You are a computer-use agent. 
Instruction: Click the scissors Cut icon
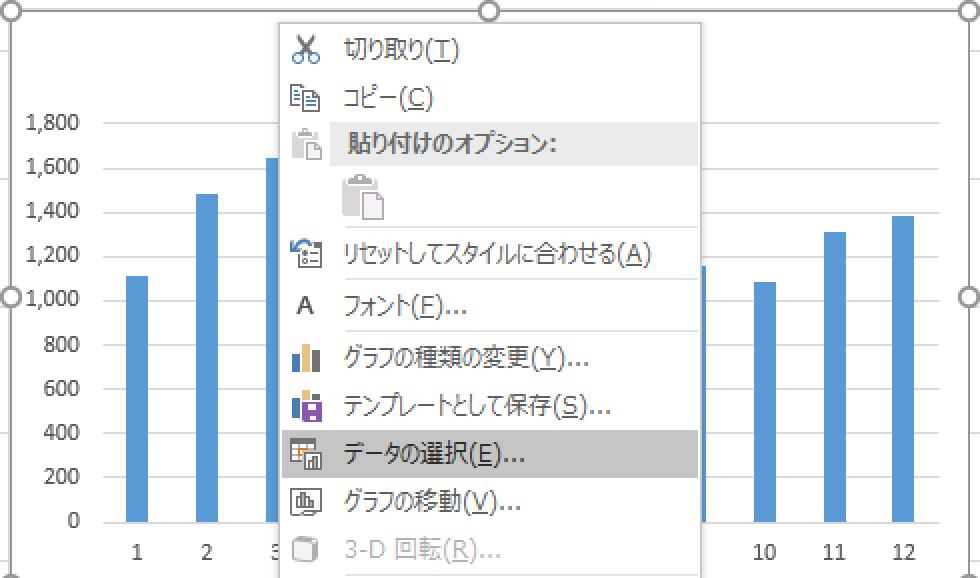(306, 49)
